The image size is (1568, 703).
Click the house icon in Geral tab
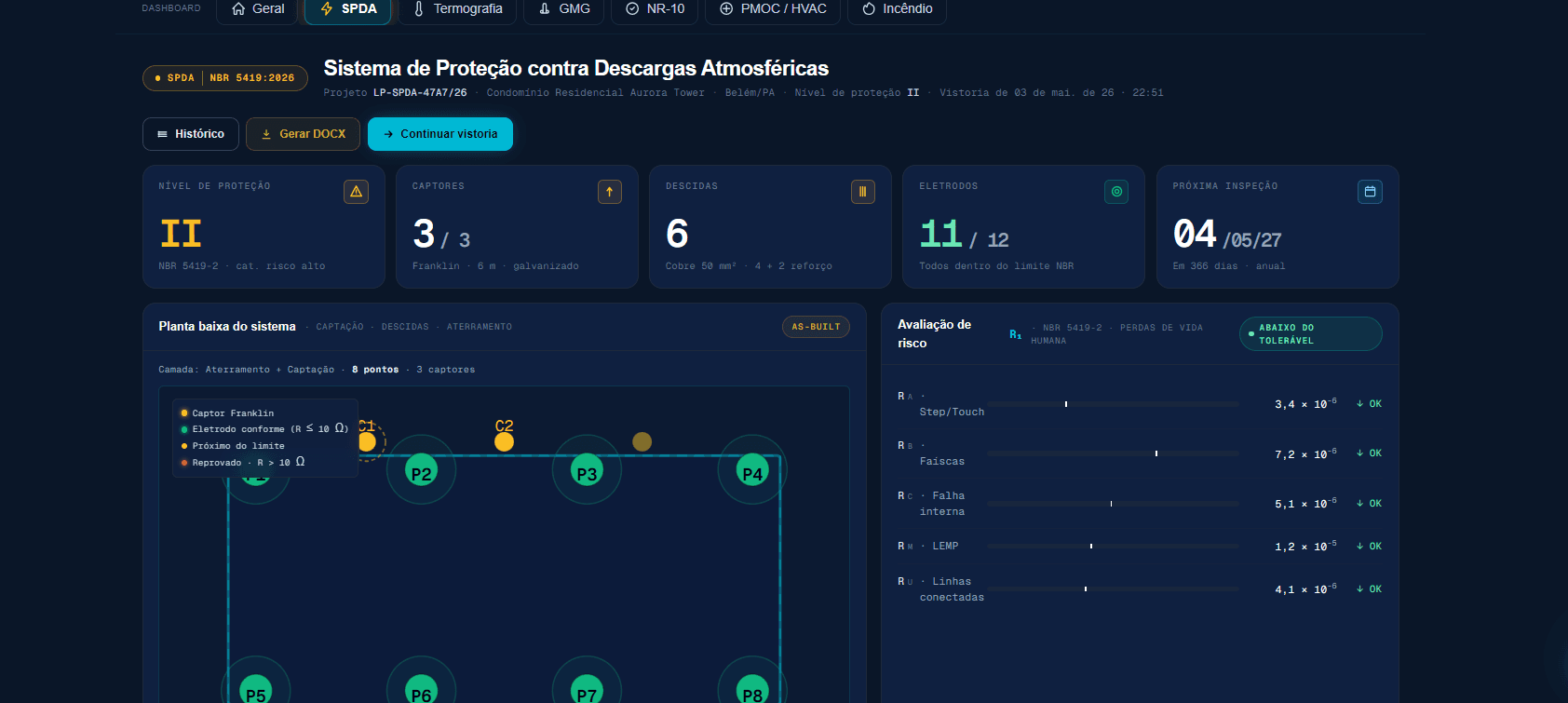click(238, 8)
